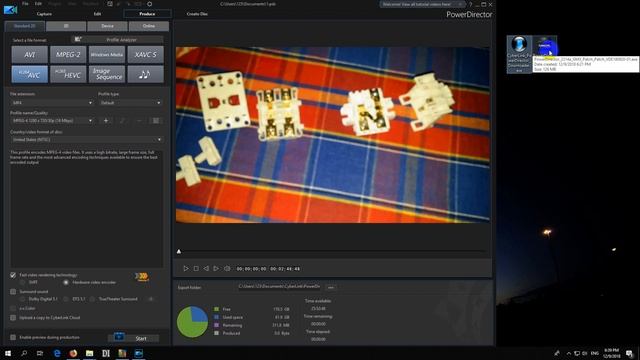
Task: Open the CyberLink PowerDirector Downloader desktop icon
Action: pyautogui.click(x=519, y=54)
